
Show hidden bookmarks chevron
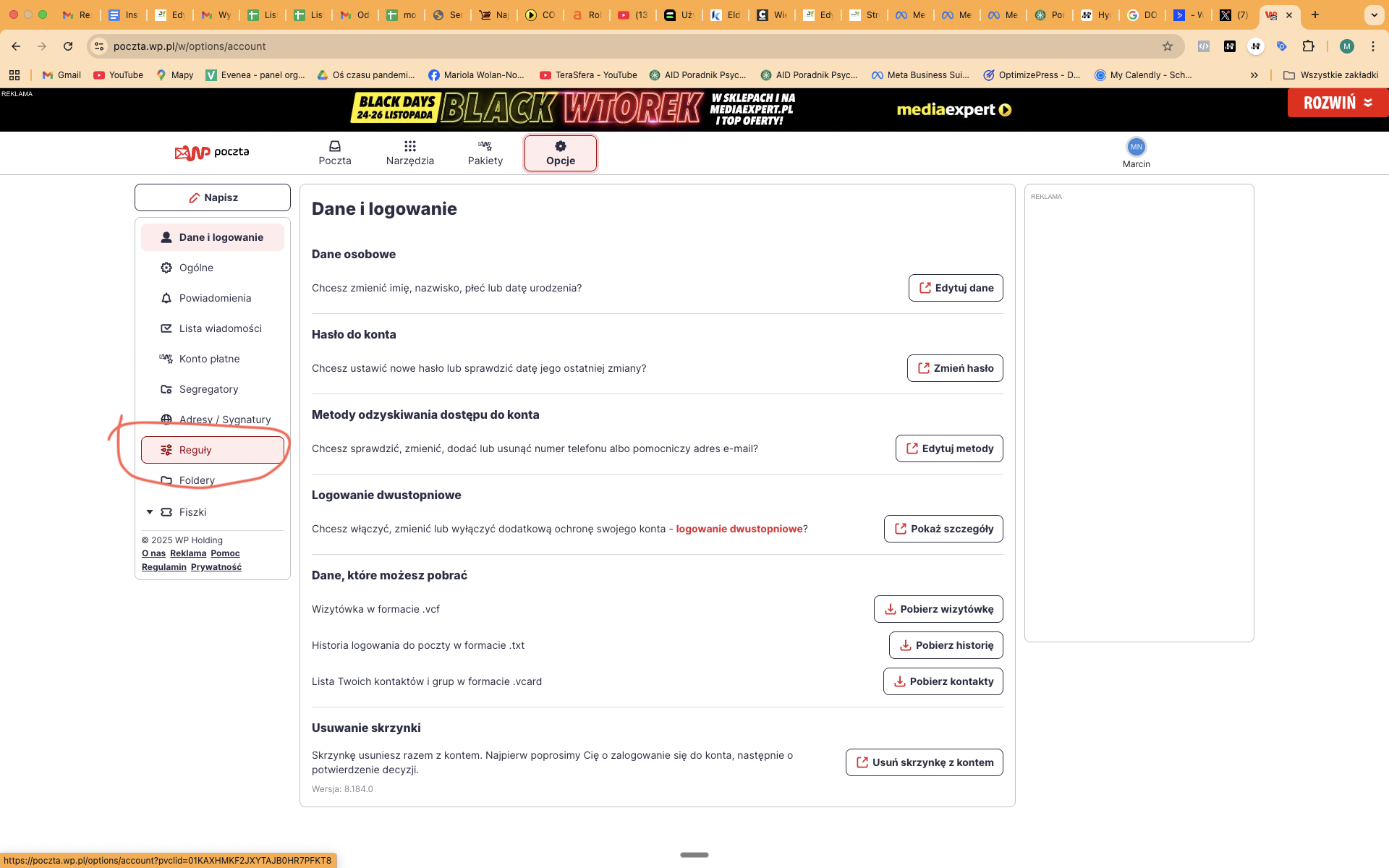pos(1254,75)
